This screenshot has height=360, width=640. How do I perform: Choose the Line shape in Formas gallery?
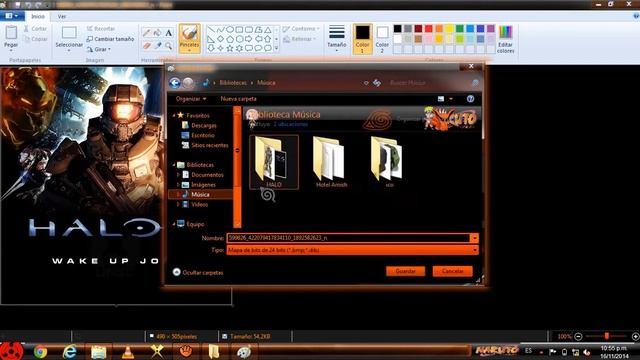pyautogui.click(x=211, y=30)
